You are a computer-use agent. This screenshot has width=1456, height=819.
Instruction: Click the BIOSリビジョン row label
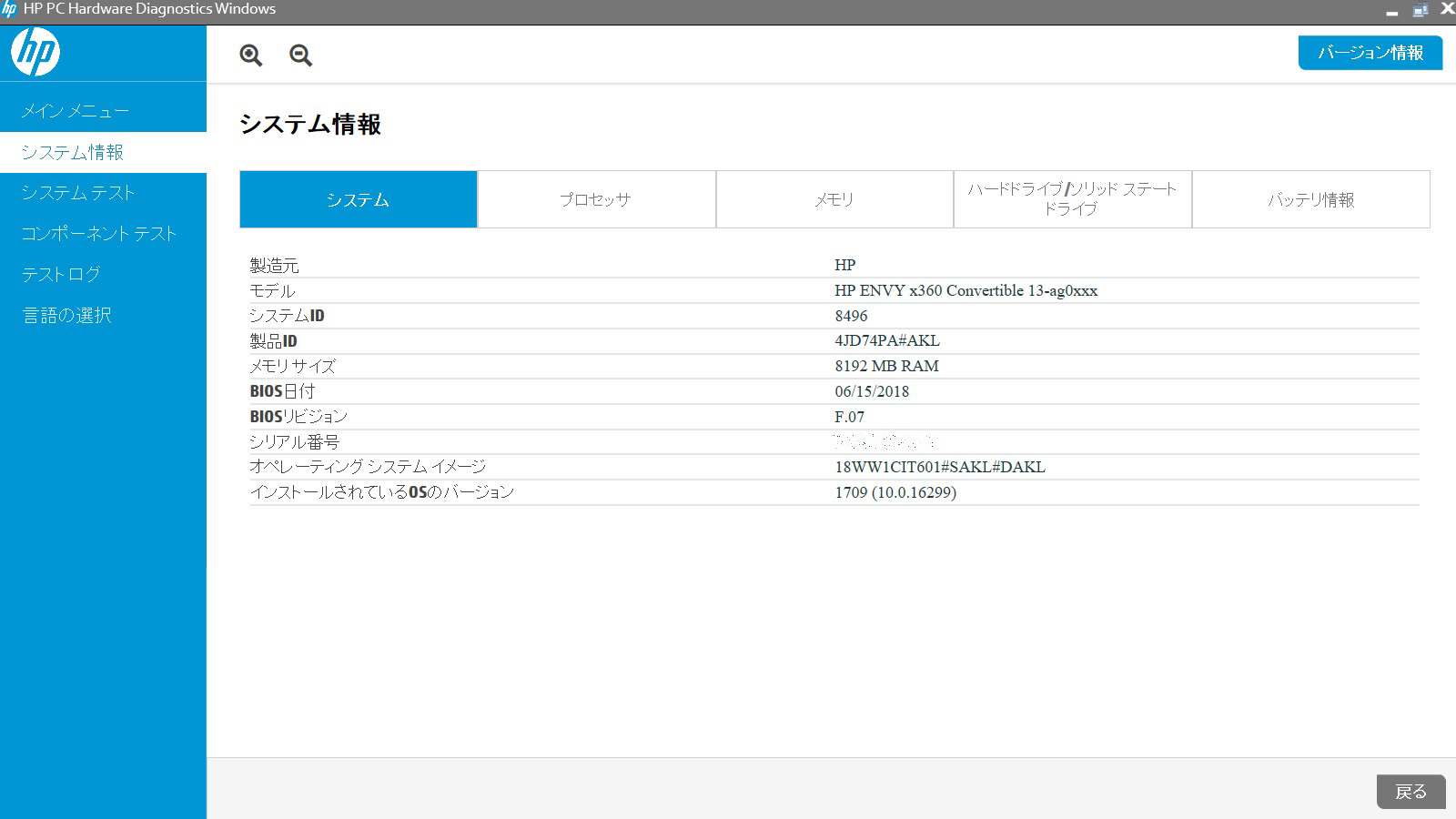point(298,416)
